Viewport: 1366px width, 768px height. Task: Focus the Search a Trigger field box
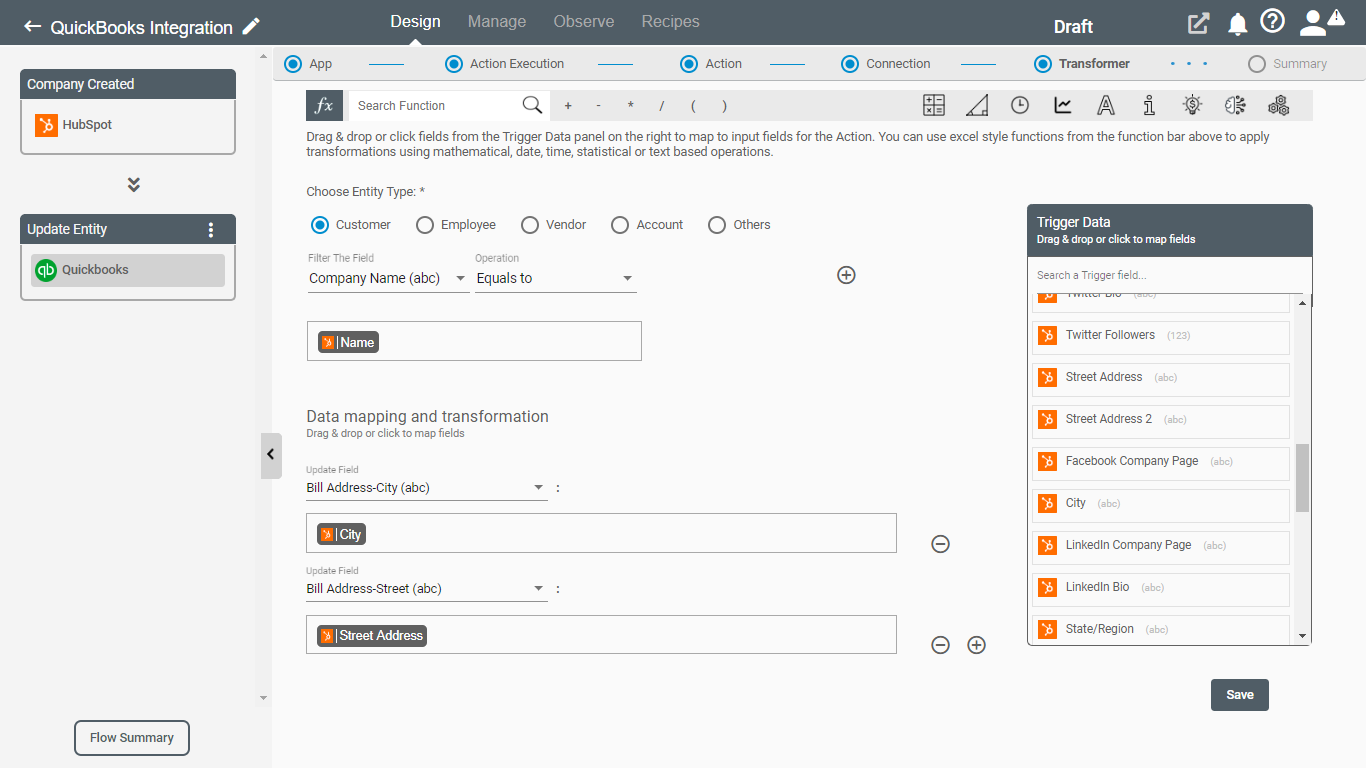point(1169,275)
